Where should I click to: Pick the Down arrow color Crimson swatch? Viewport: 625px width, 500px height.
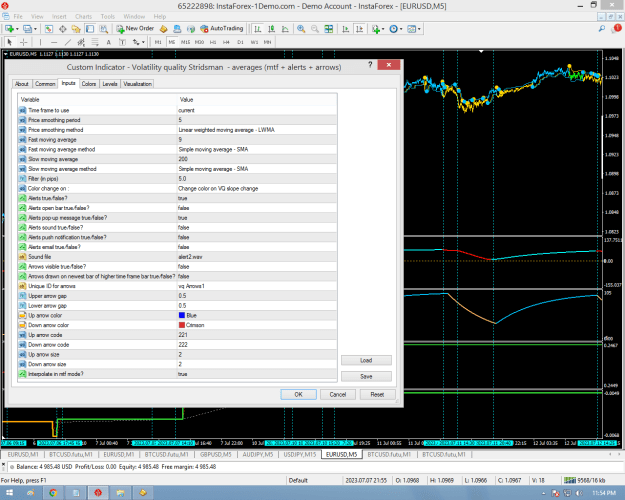[182, 325]
